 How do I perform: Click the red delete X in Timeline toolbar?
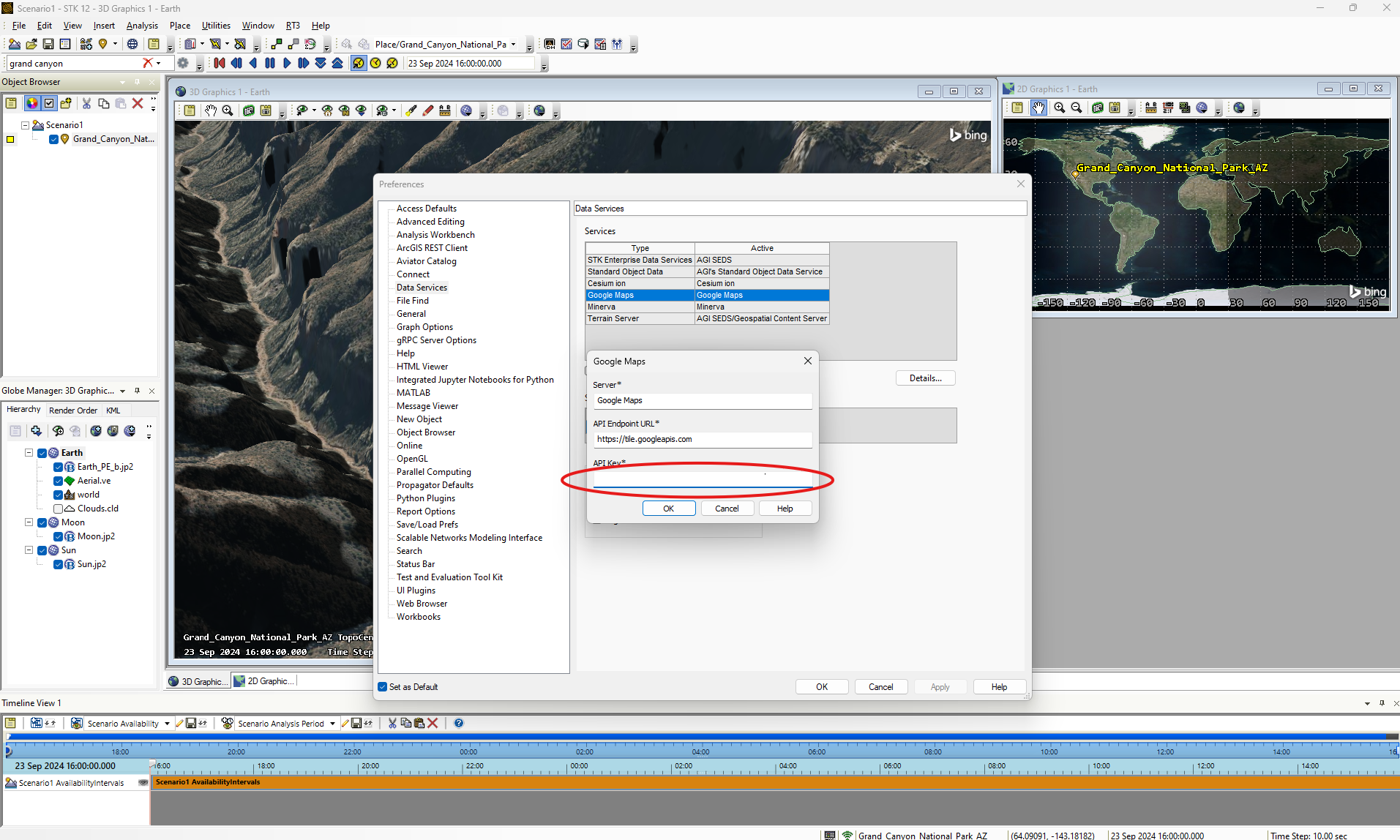(433, 723)
